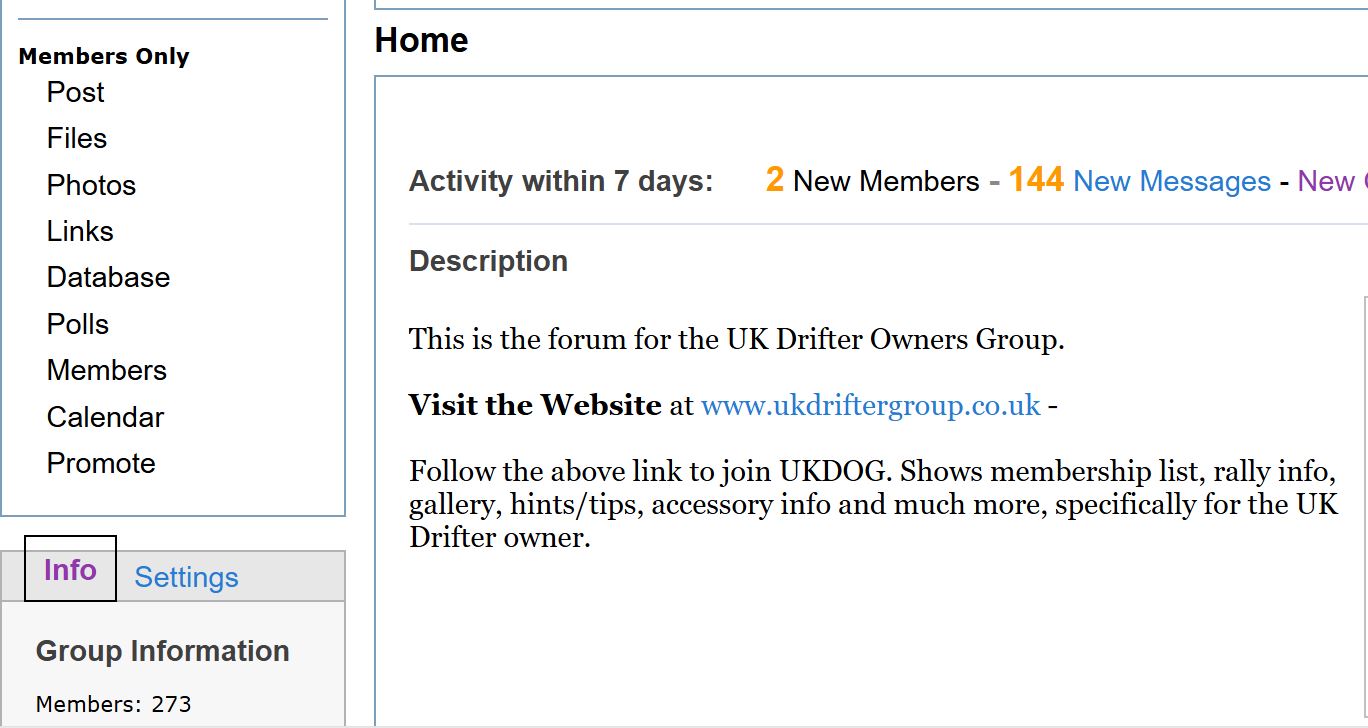Select Links in the sidebar menu

pos(80,231)
